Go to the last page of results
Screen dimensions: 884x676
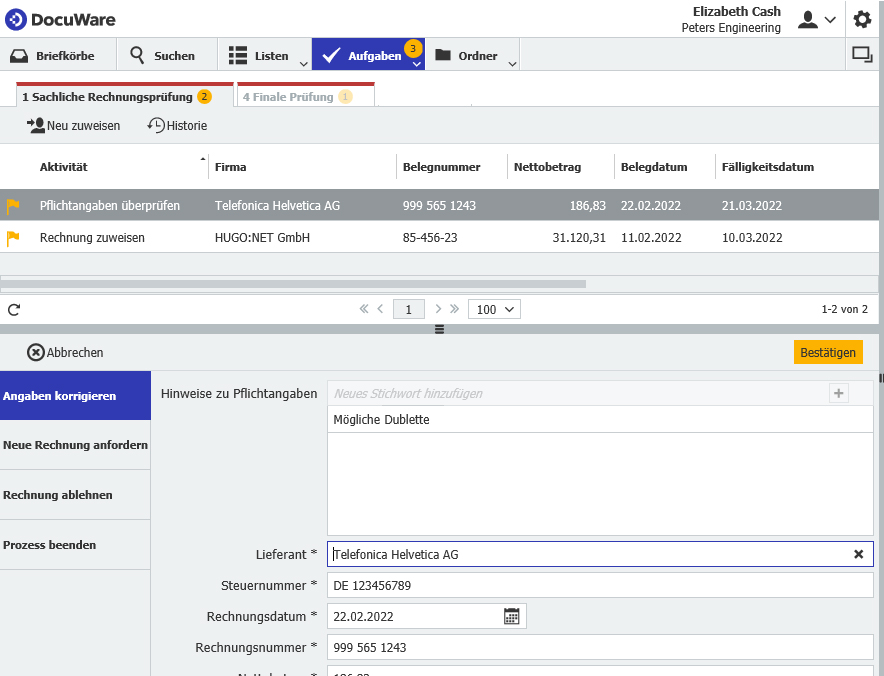click(x=455, y=309)
